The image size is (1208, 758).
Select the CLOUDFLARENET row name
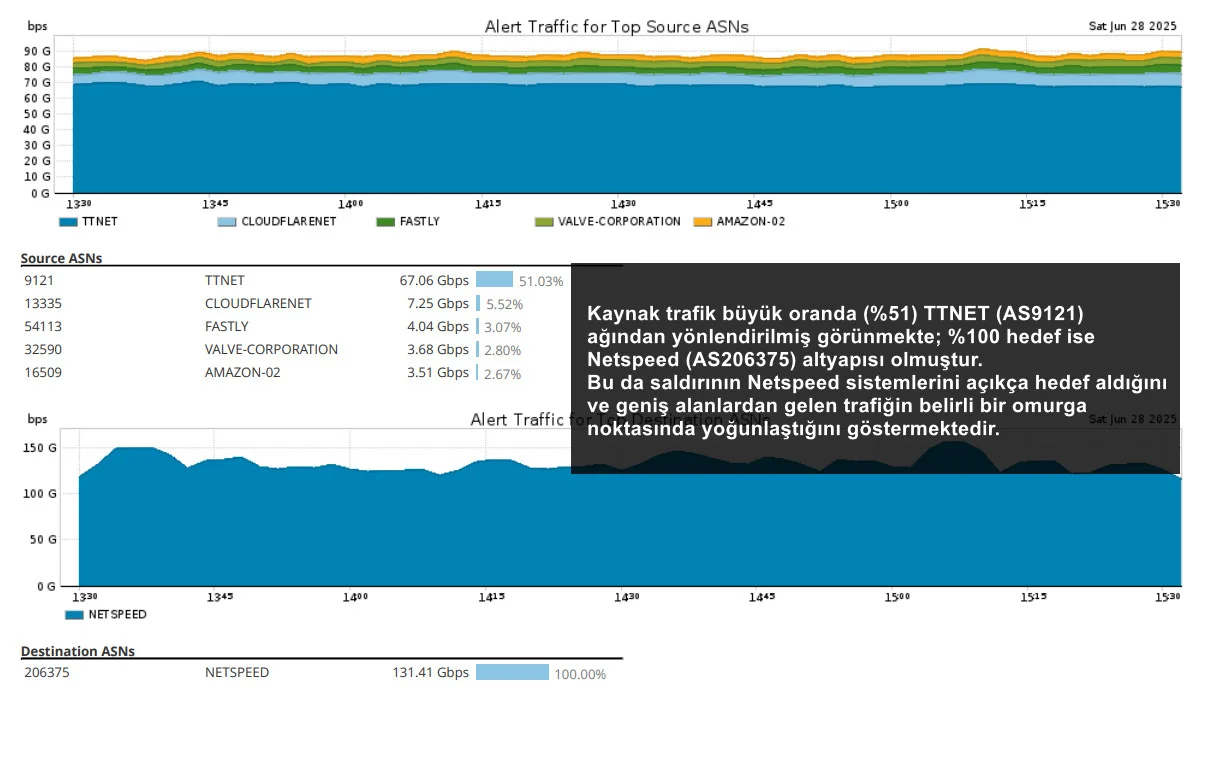tap(258, 303)
